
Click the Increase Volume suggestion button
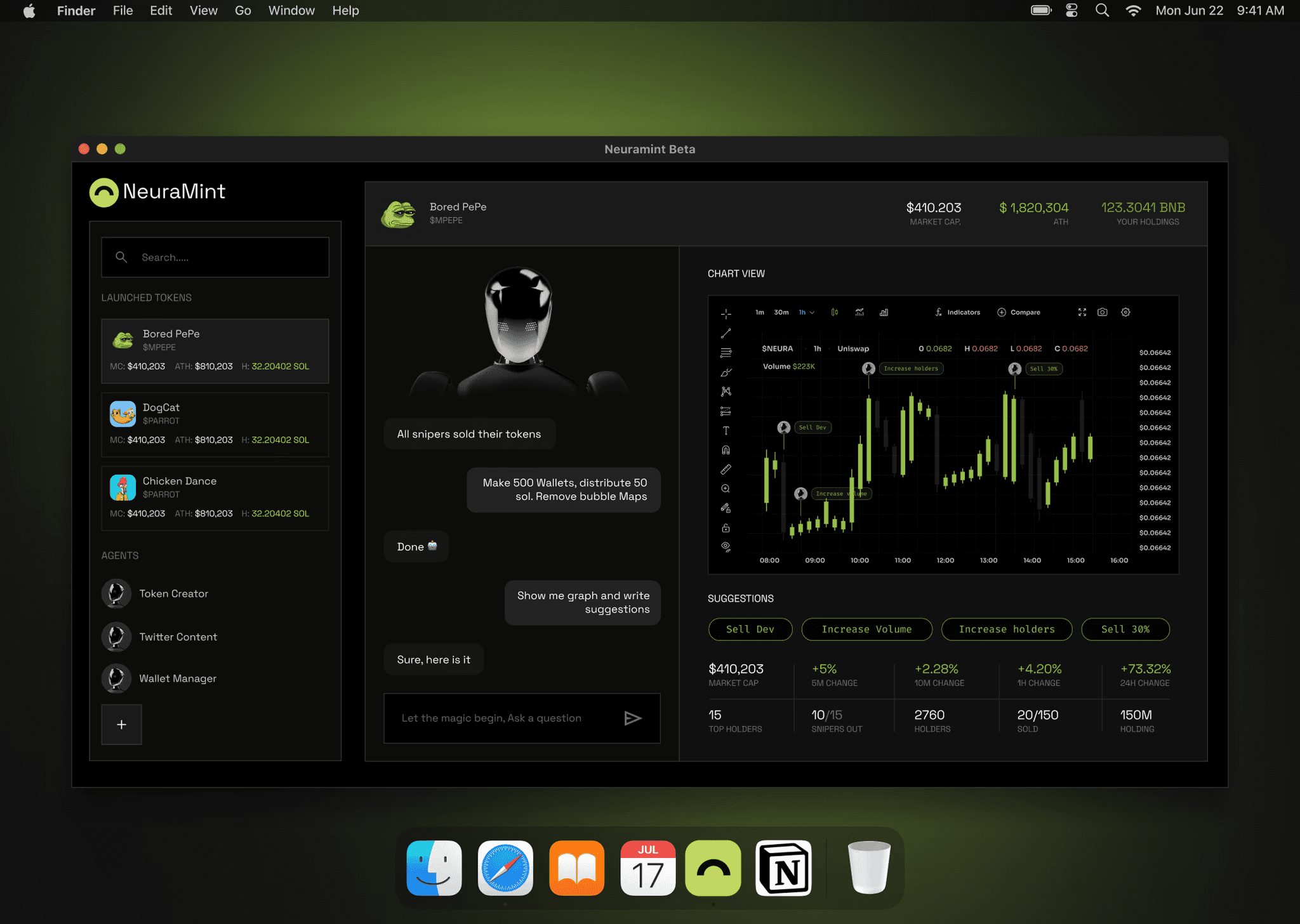click(x=866, y=629)
